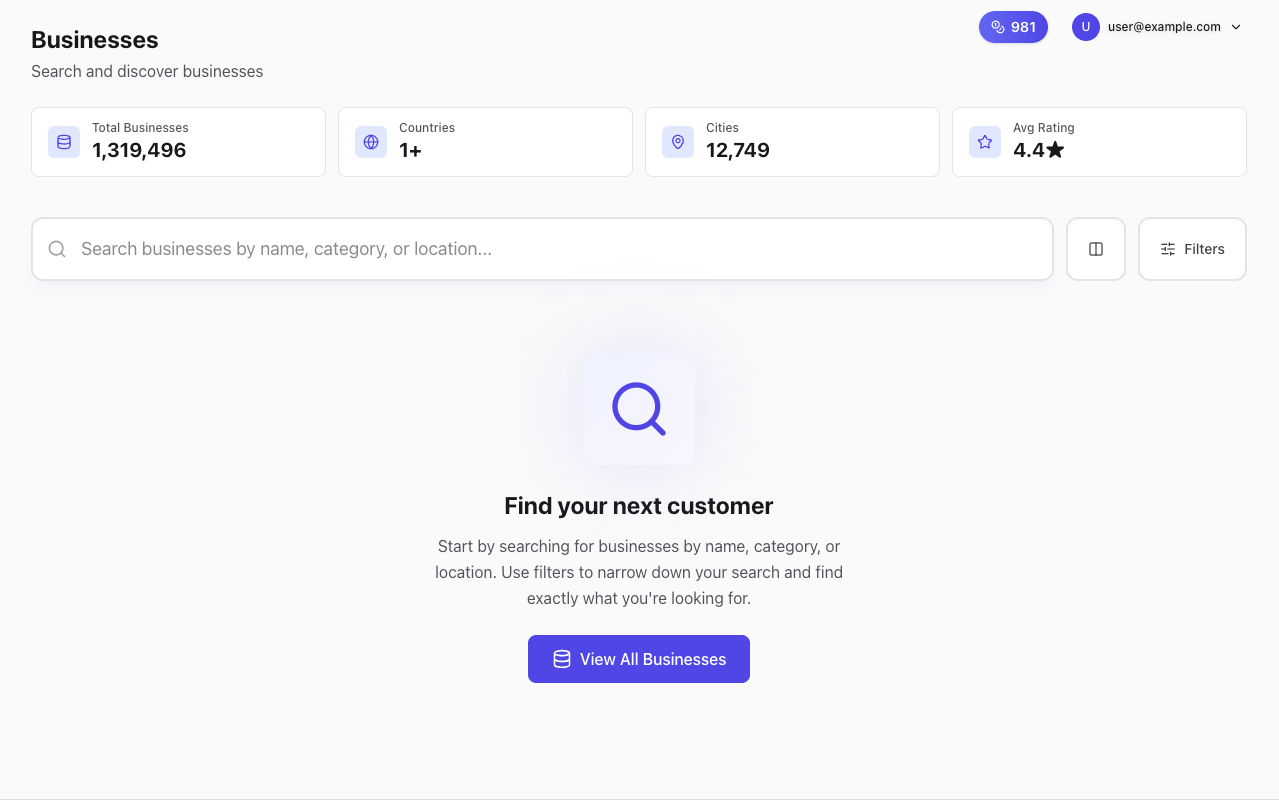Click the large search illustration icon
This screenshot has height=800, width=1279.
click(638, 408)
